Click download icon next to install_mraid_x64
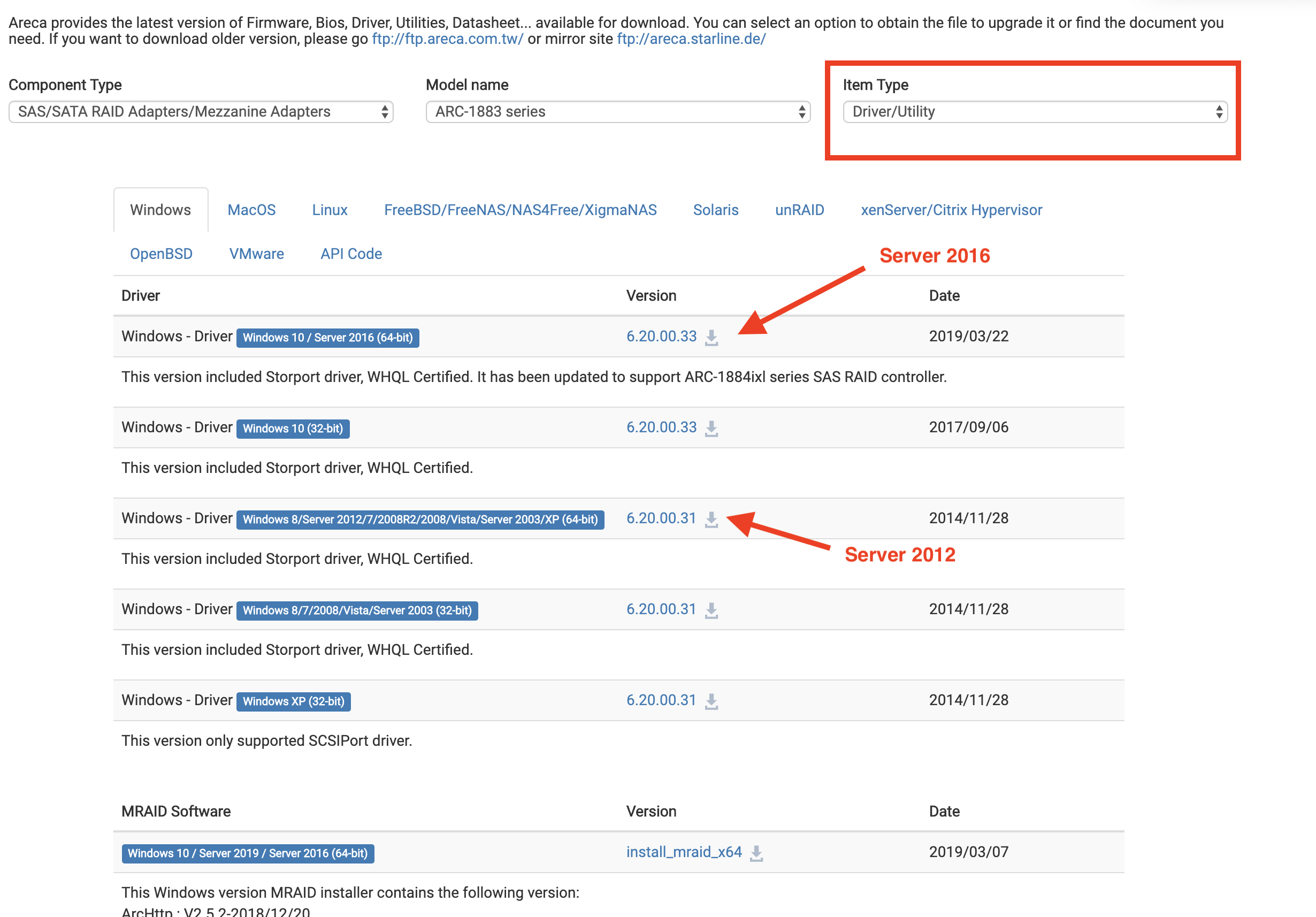Screen dimensions: 1316x917 (756, 853)
